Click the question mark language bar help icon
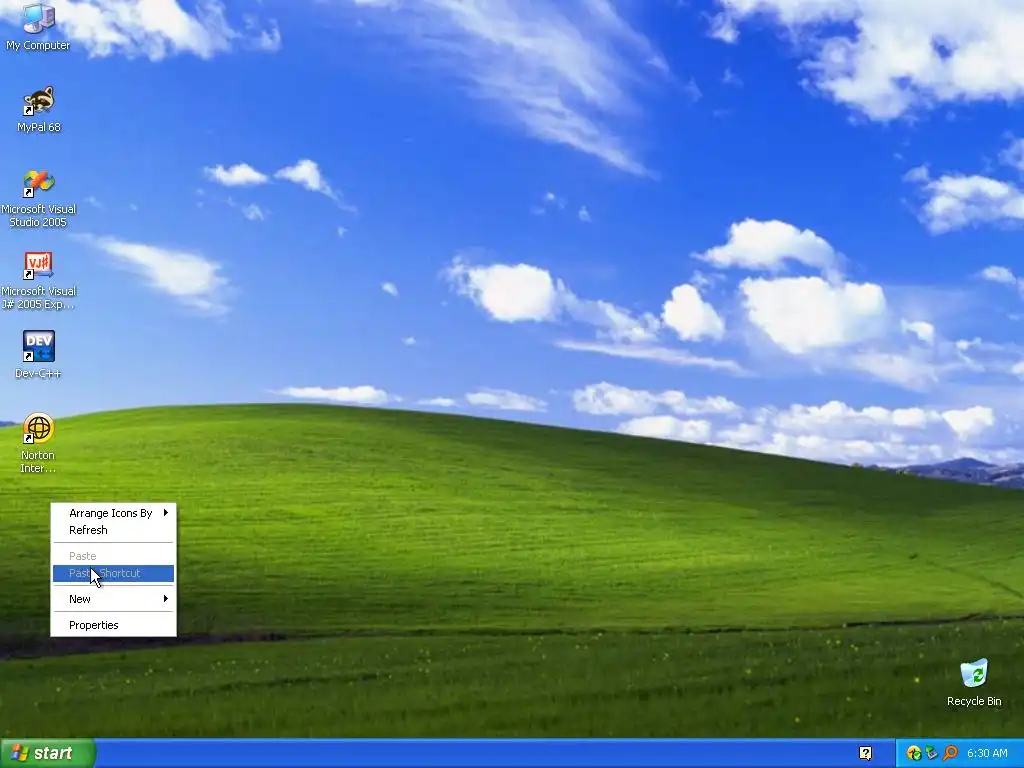 tap(865, 753)
